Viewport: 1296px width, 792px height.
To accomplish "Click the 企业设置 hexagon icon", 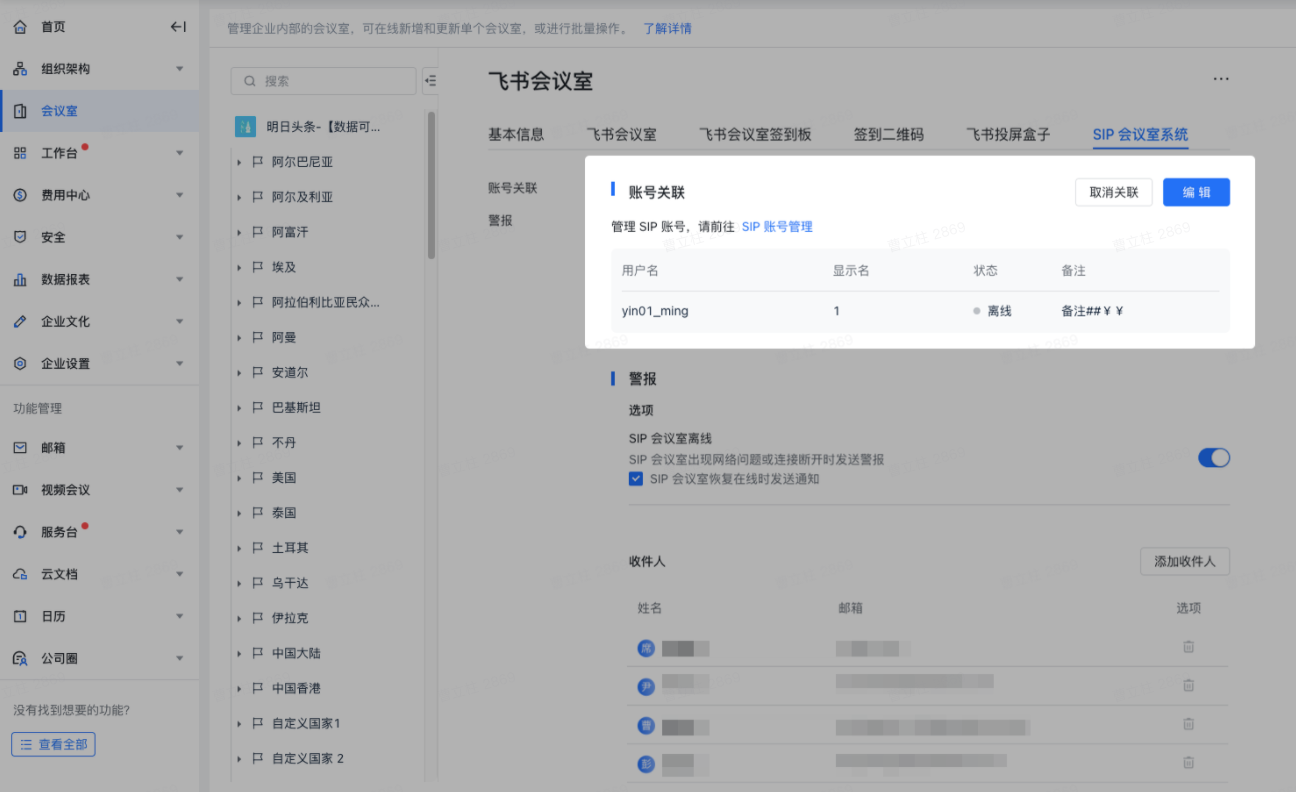I will point(20,363).
